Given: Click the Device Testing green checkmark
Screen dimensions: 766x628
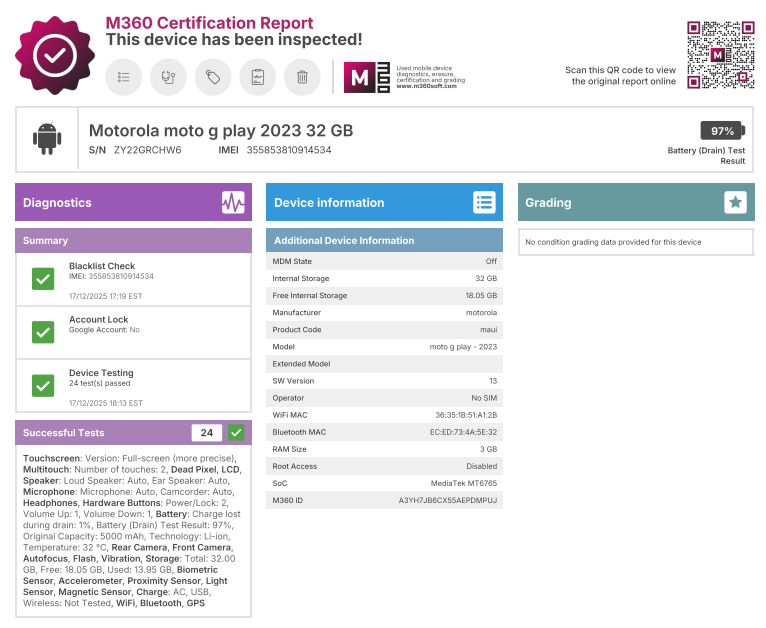Looking at the screenshot, I should click(x=42, y=385).
